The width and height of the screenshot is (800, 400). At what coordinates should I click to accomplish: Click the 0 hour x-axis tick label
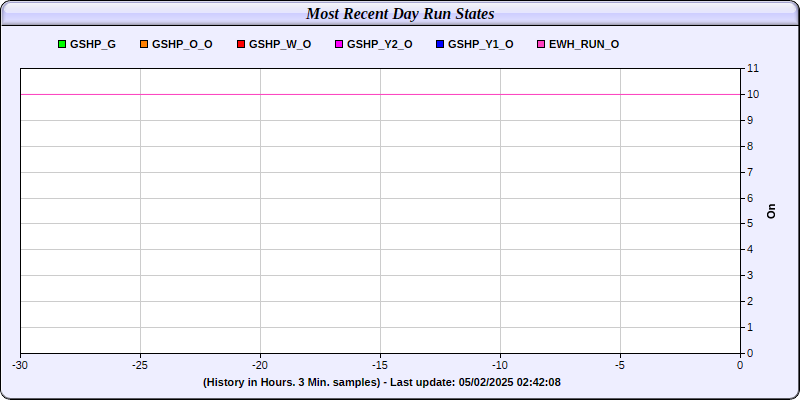pos(740,365)
